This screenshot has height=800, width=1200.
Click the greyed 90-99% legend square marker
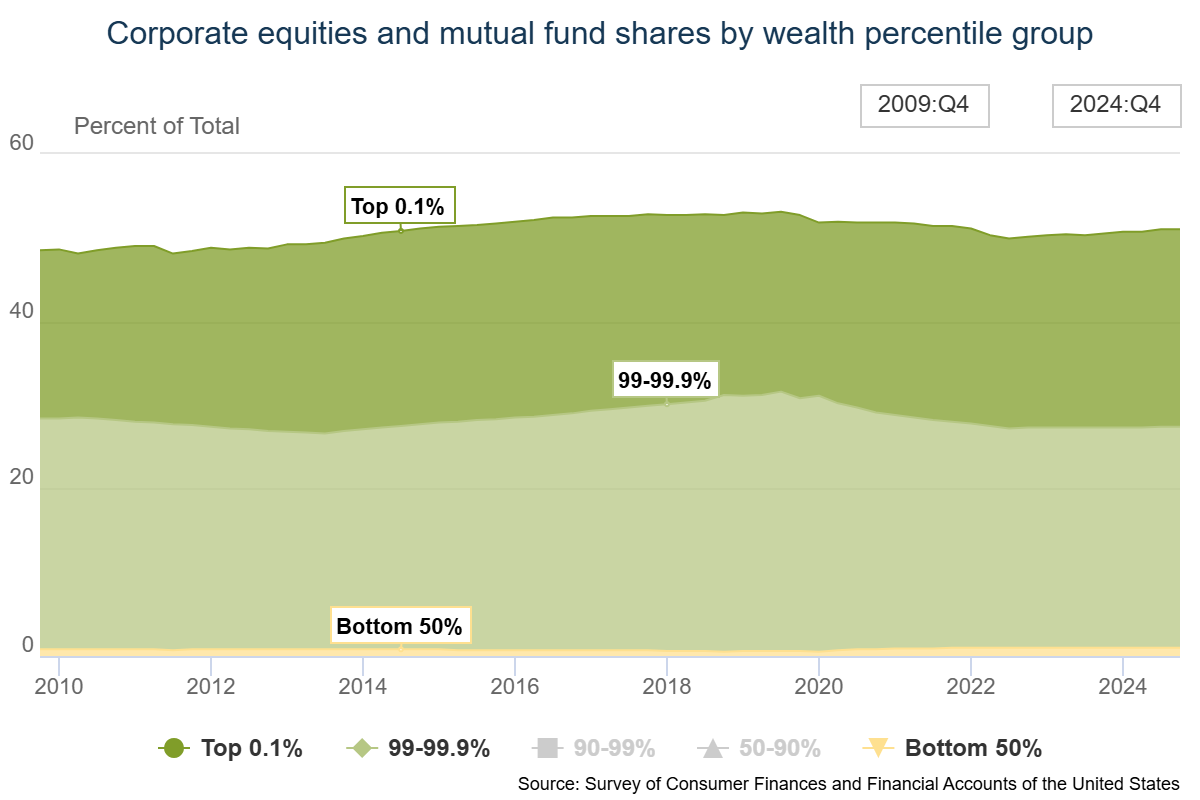(546, 748)
